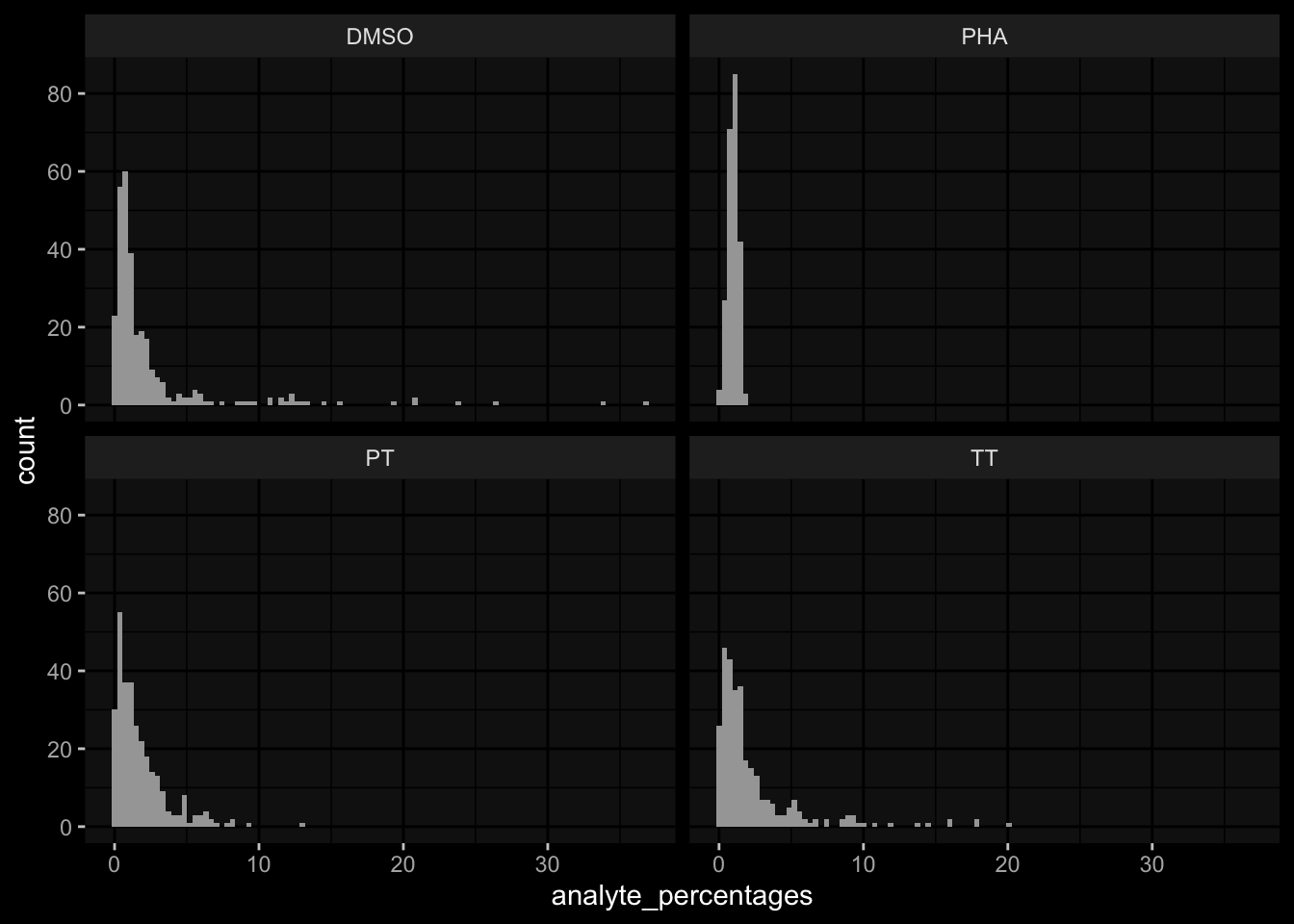1294x924 pixels.
Task: Click the PHA facet strip label
Action: click(984, 37)
